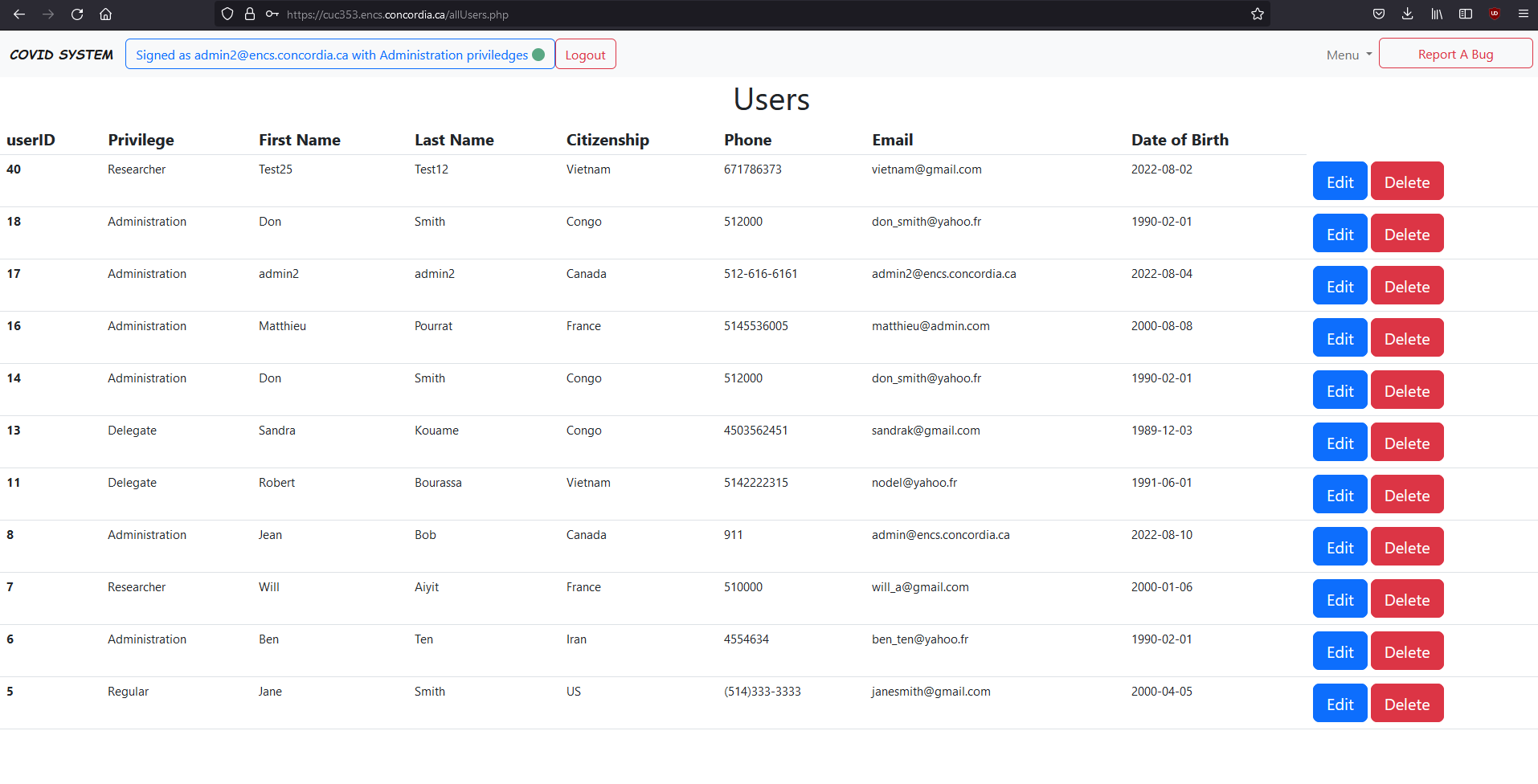Viewport: 1538px width, 784px height.
Task: Open browser downloads panel
Action: click(1408, 14)
